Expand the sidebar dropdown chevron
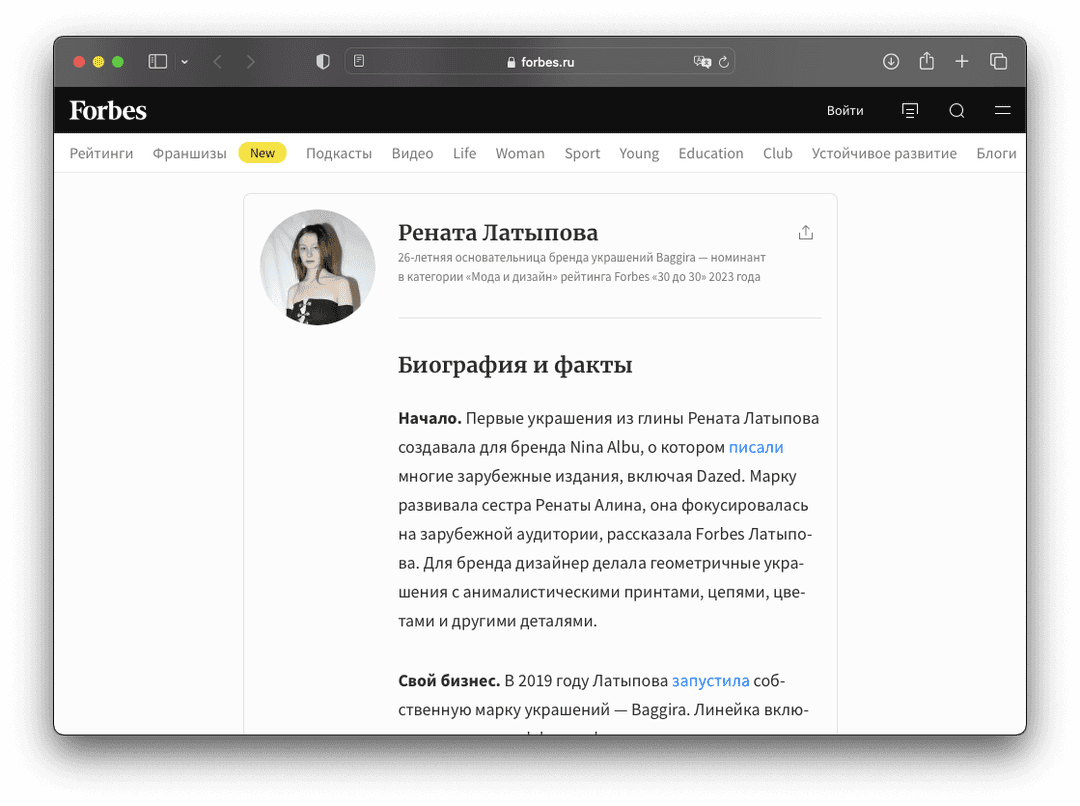The width and height of the screenshot is (1080, 806). [x=184, y=62]
